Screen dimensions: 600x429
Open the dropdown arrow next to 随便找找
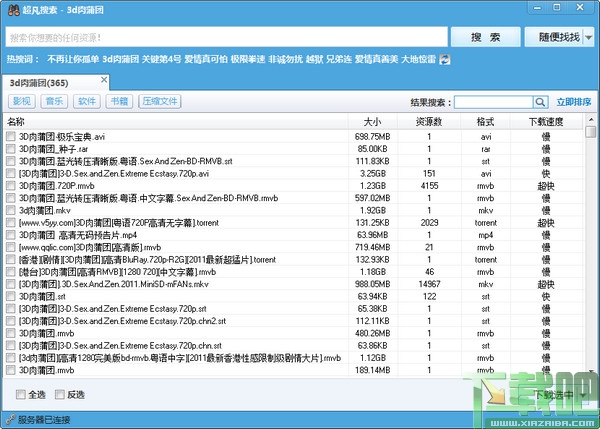pyautogui.click(x=589, y=37)
